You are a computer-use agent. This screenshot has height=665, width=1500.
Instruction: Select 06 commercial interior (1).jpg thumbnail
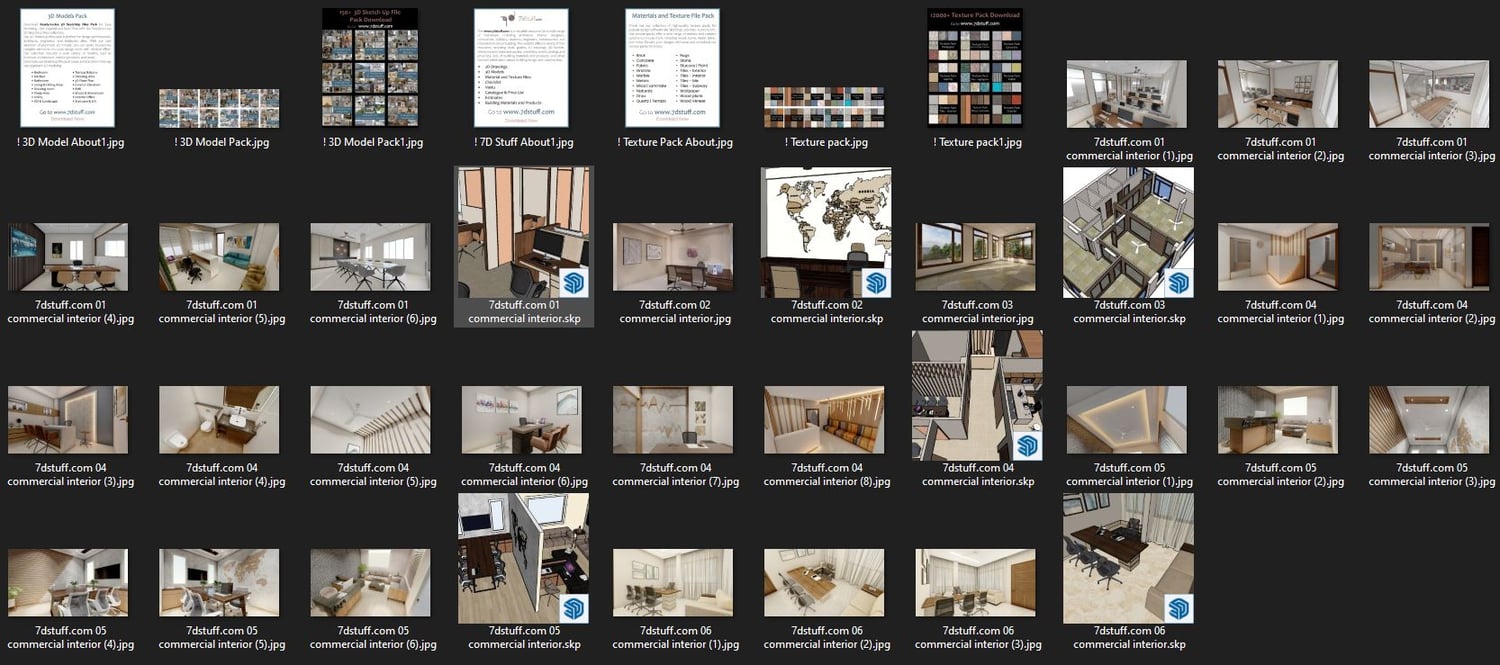(673, 583)
